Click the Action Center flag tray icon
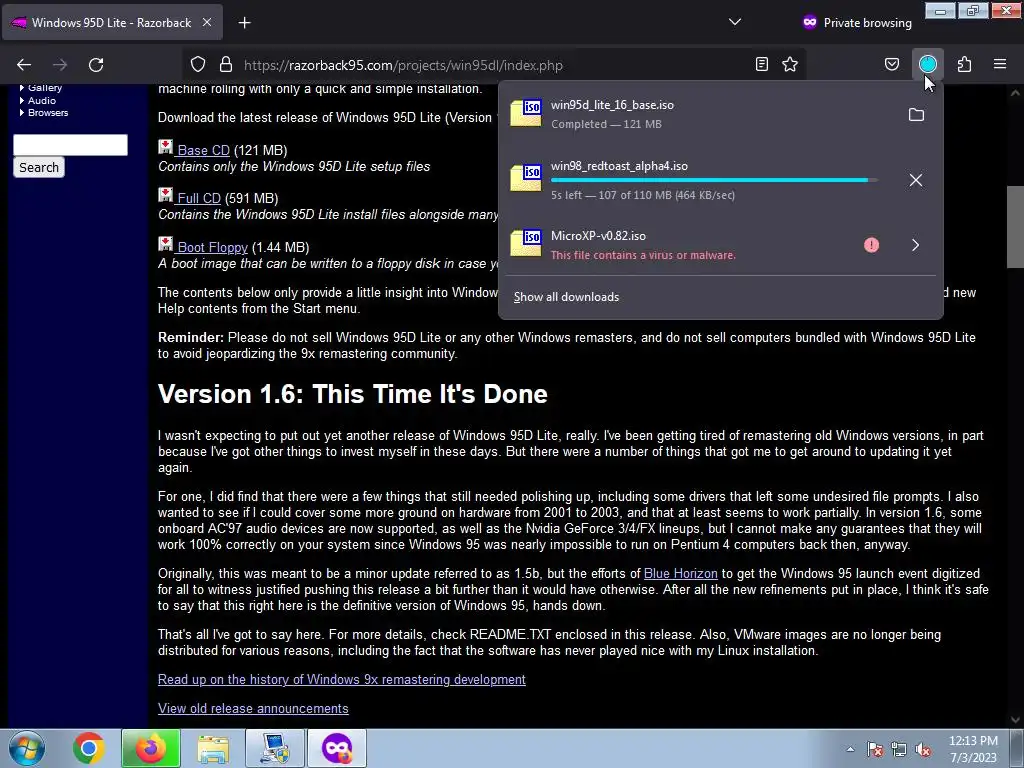Viewport: 1024px width, 768px height. [x=875, y=749]
